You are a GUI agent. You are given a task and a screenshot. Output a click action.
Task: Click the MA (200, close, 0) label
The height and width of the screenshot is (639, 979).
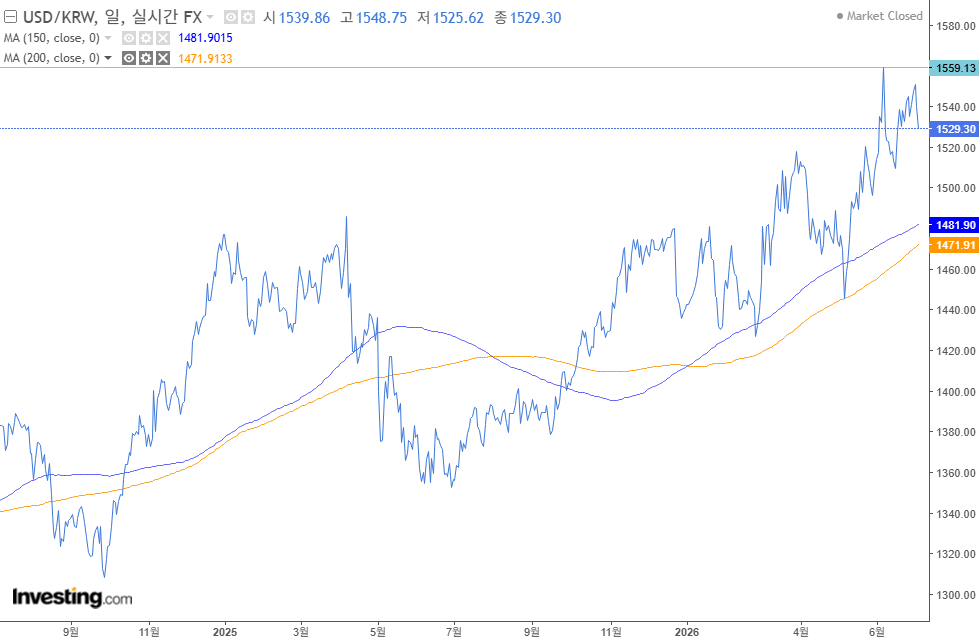tap(52, 58)
